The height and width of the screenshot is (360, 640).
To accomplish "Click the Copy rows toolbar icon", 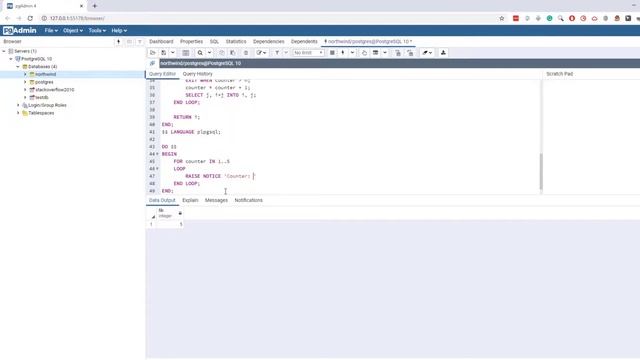I will coord(222,53).
